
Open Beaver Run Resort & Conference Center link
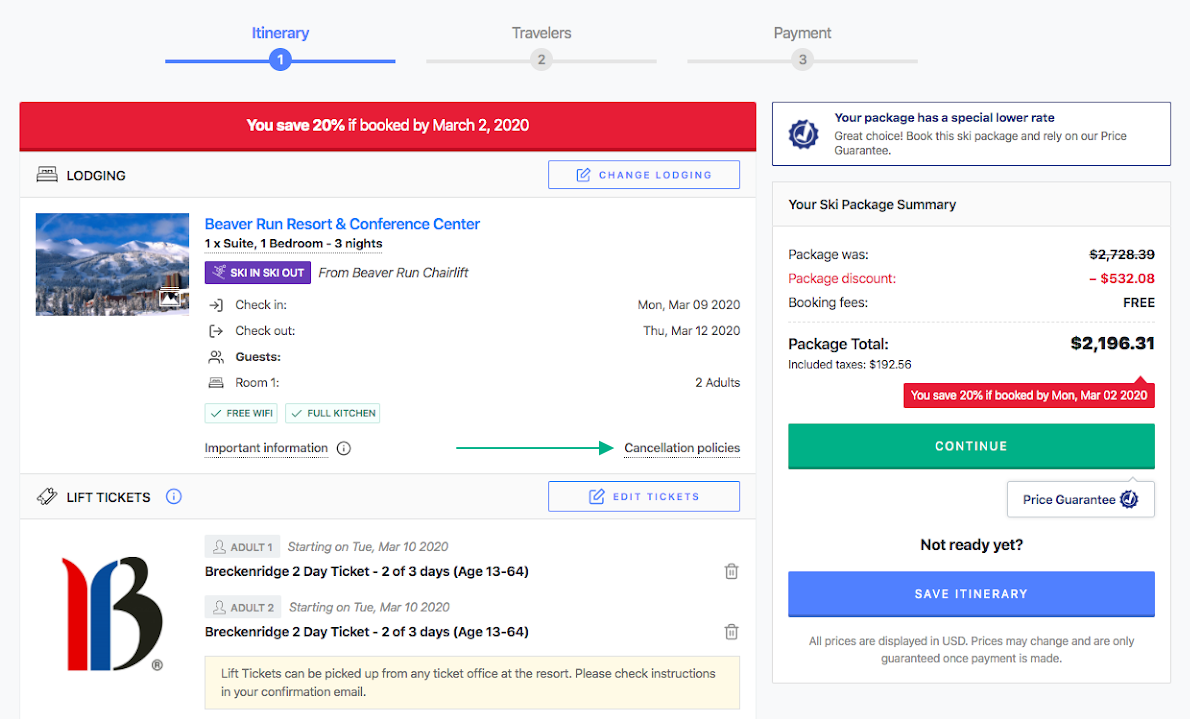(x=342, y=224)
